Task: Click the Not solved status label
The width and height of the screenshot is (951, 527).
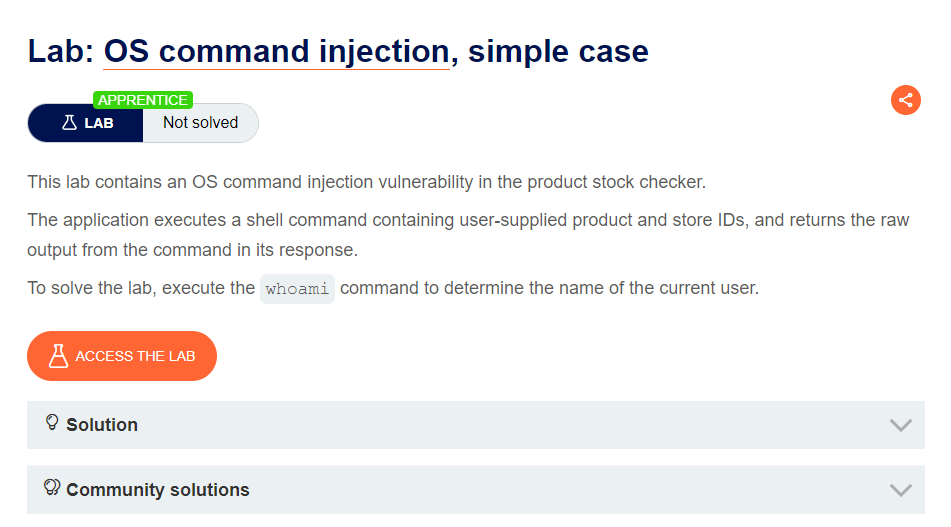Action: pos(200,123)
